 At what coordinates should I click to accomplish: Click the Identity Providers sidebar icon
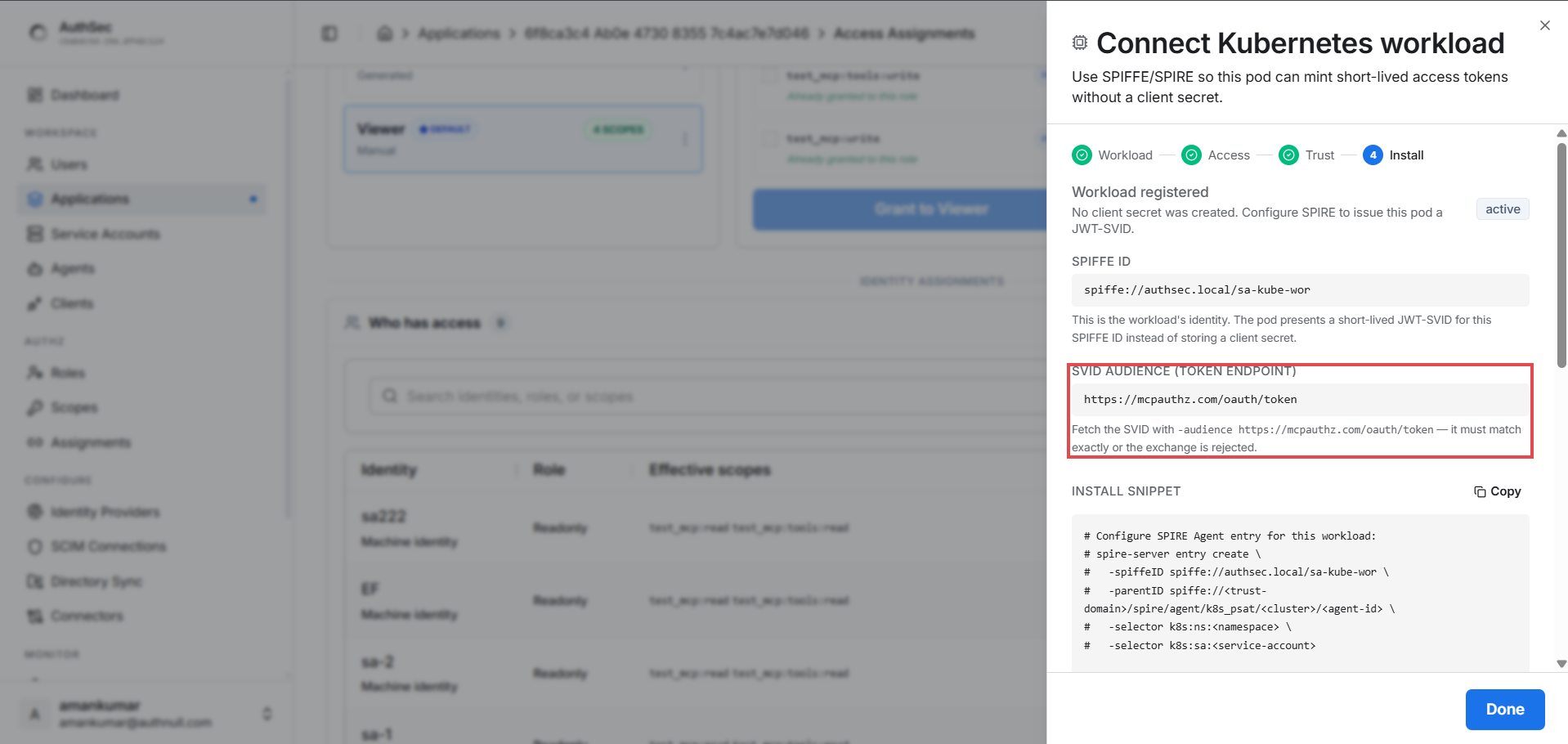[34, 512]
